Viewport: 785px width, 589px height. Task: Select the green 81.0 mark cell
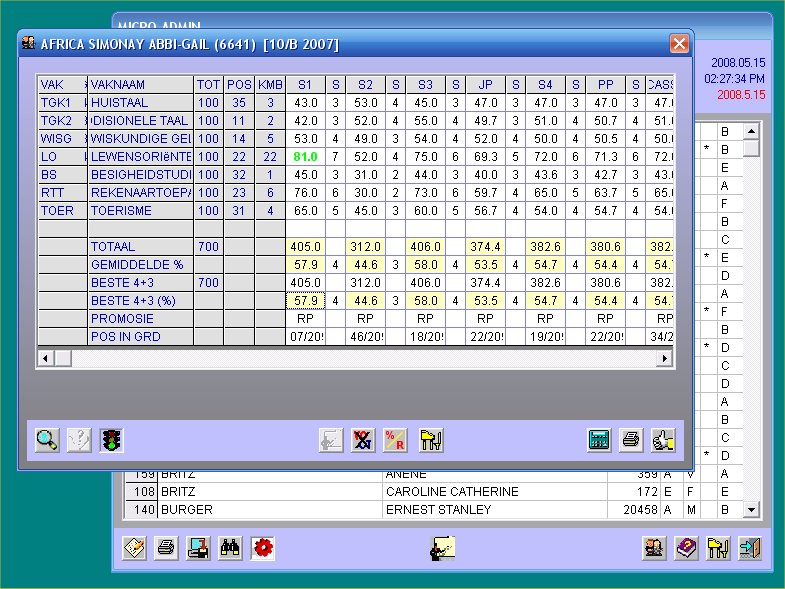pyautogui.click(x=305, y=157)
